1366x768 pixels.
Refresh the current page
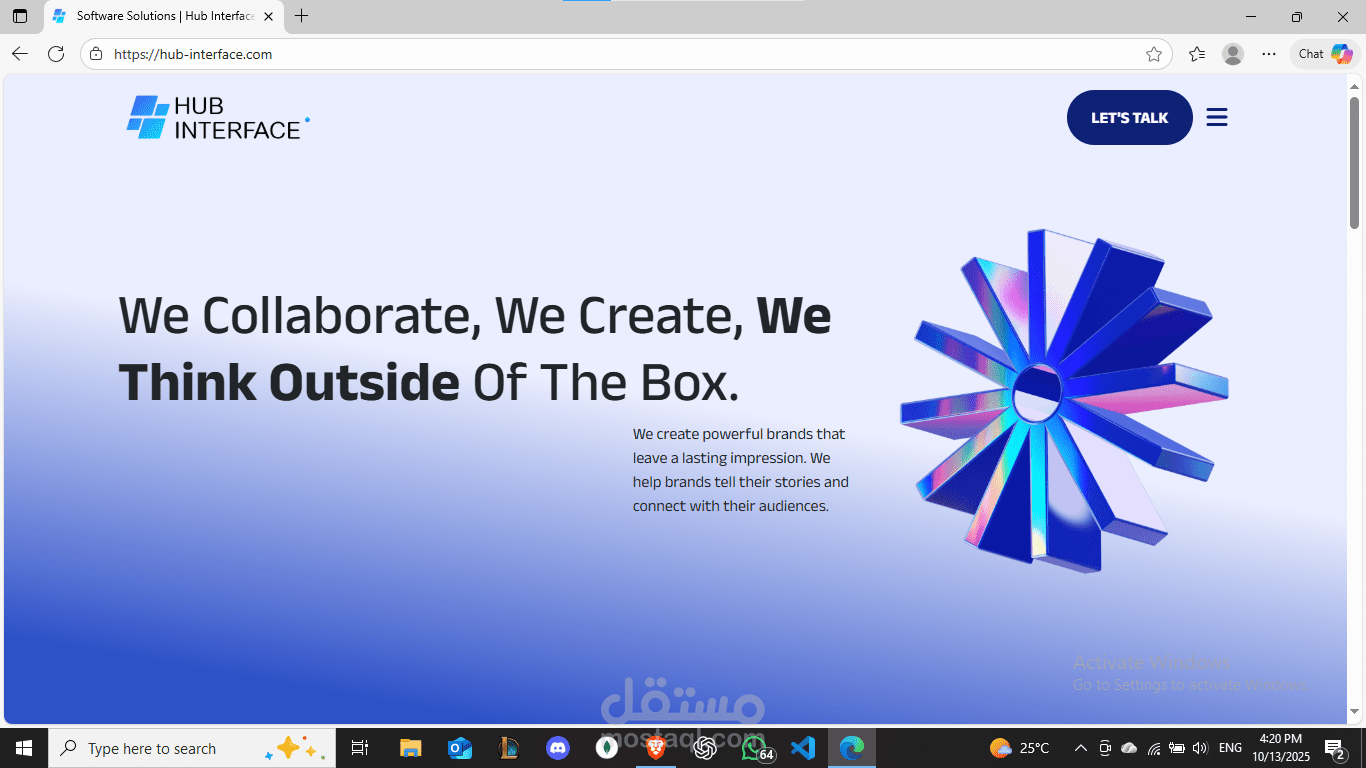[x=56, y=54]
